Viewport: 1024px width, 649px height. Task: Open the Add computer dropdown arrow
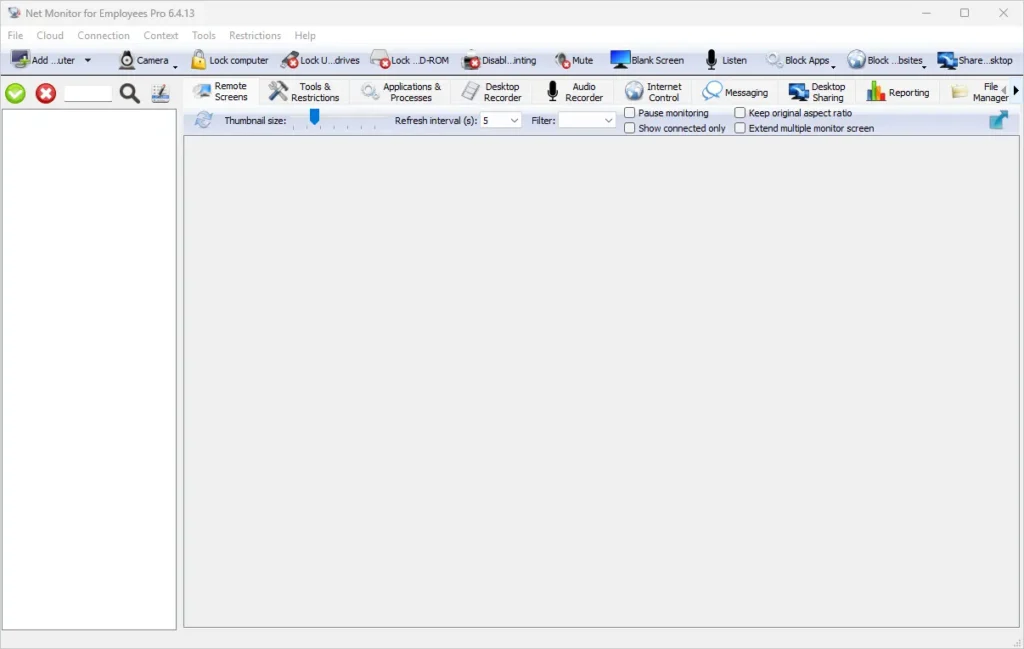pyautogui.click(x=86, y=59)
